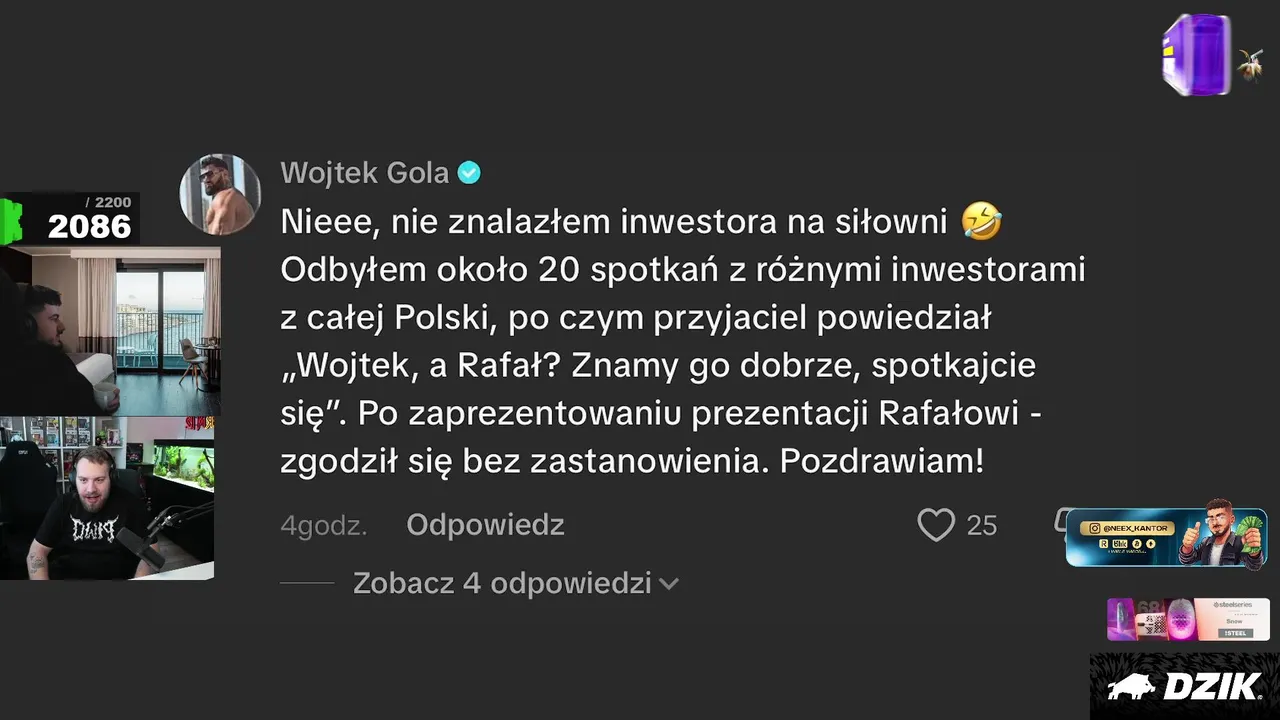
Task: Open Wojtek Gola's username link
Action: click(x=364, y=173)
